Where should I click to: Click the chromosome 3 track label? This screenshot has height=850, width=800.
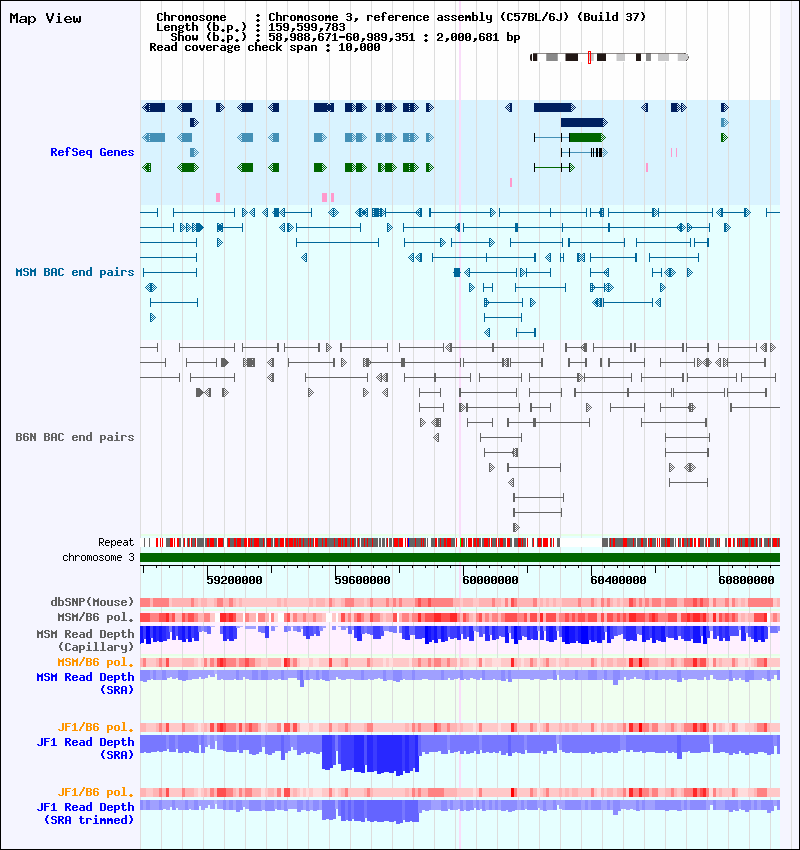[98, 557]
